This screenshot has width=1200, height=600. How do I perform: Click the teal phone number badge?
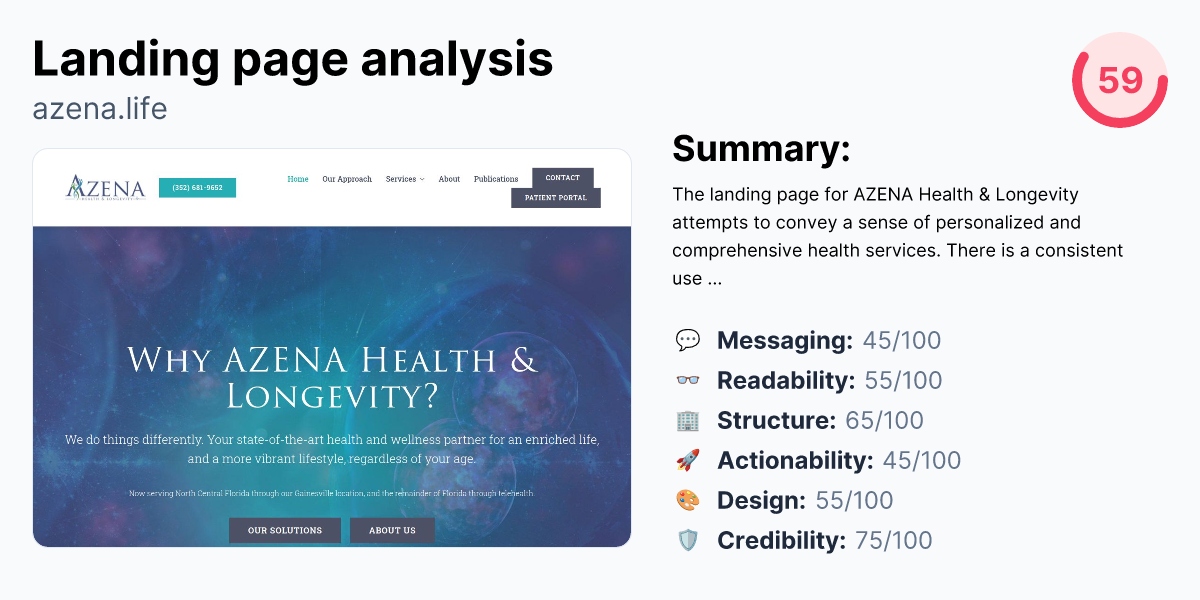[x=197, y=188]
